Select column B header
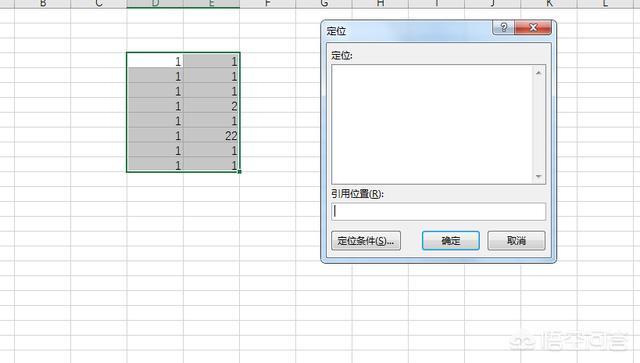The height and width of the screenshot is (363, 640). (x=42, y=4)
